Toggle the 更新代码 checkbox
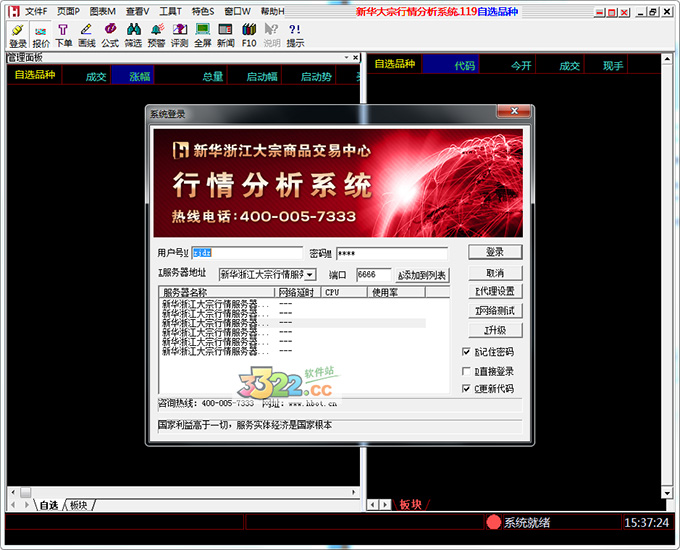 466,389
